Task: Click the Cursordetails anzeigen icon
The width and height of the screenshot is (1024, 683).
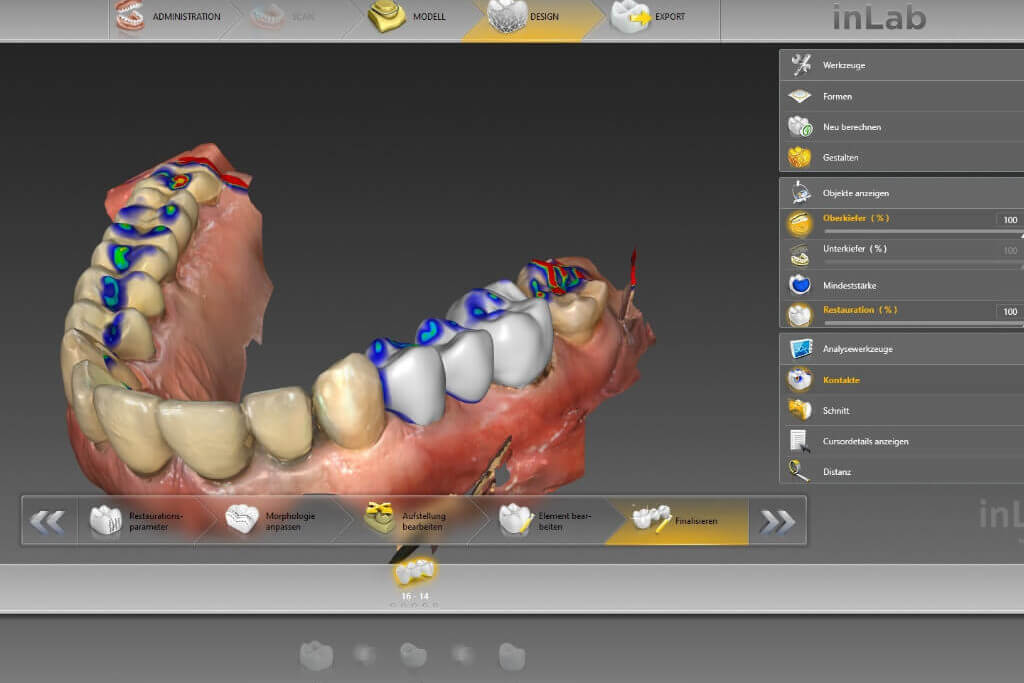Action: (x=800, y=441)
